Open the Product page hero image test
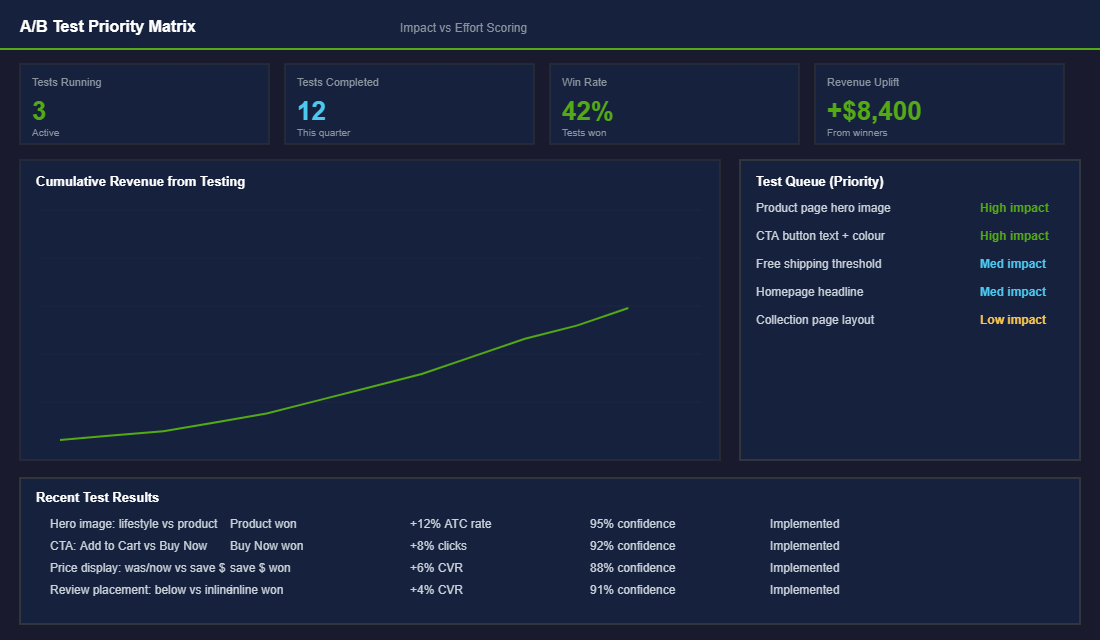 point(823,207)
